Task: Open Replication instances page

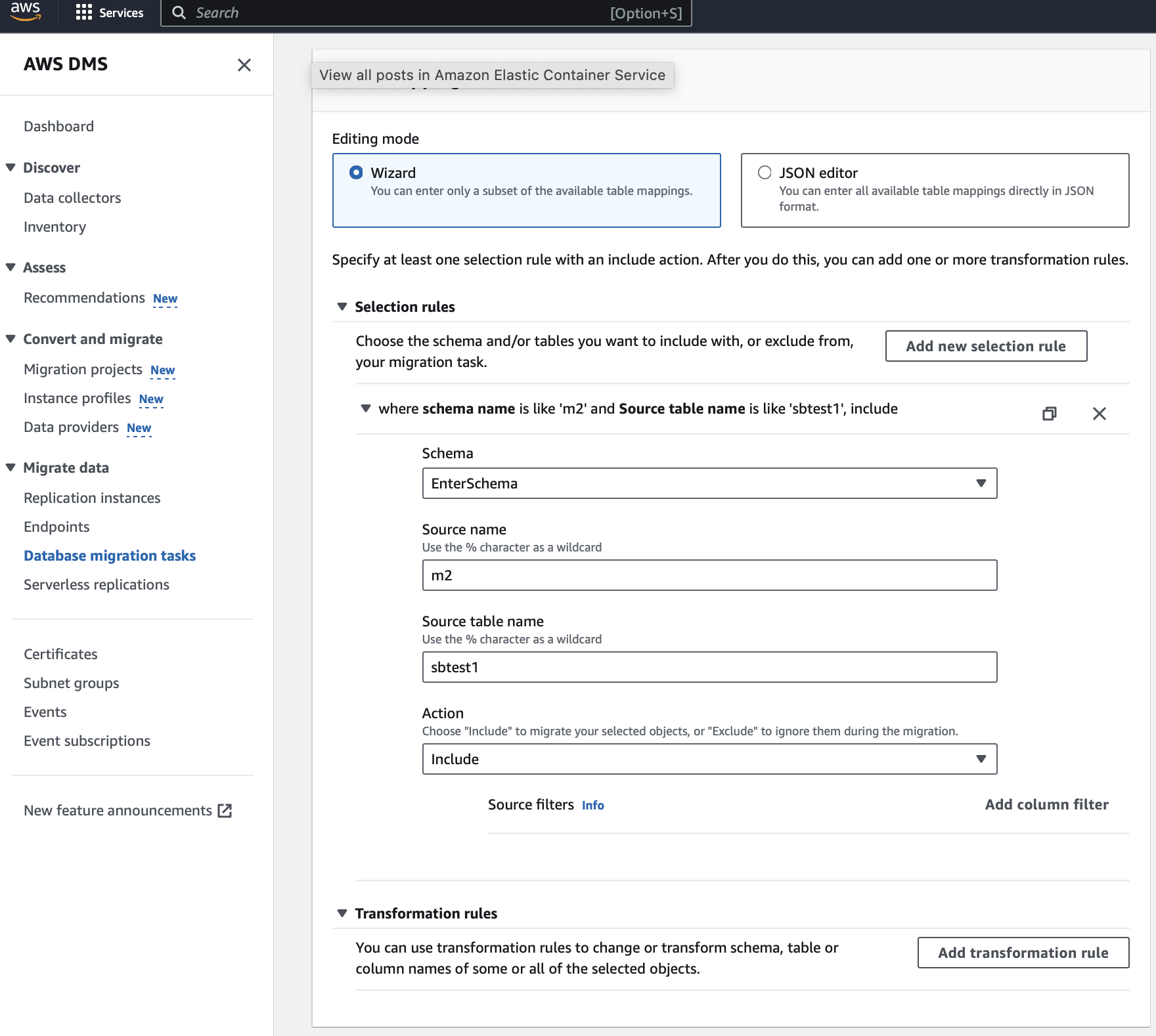Action: (x=92, y=498)
